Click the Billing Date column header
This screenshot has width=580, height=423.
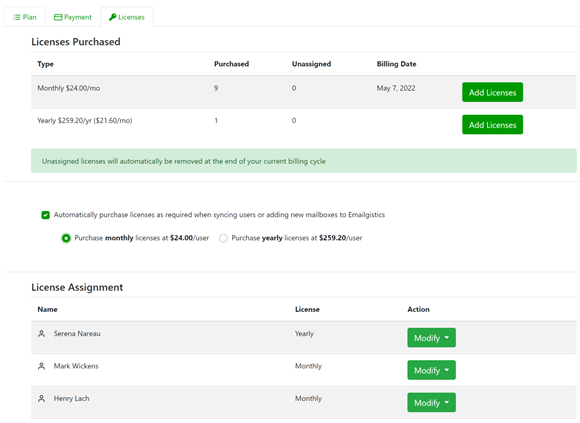tap(396, 64)
